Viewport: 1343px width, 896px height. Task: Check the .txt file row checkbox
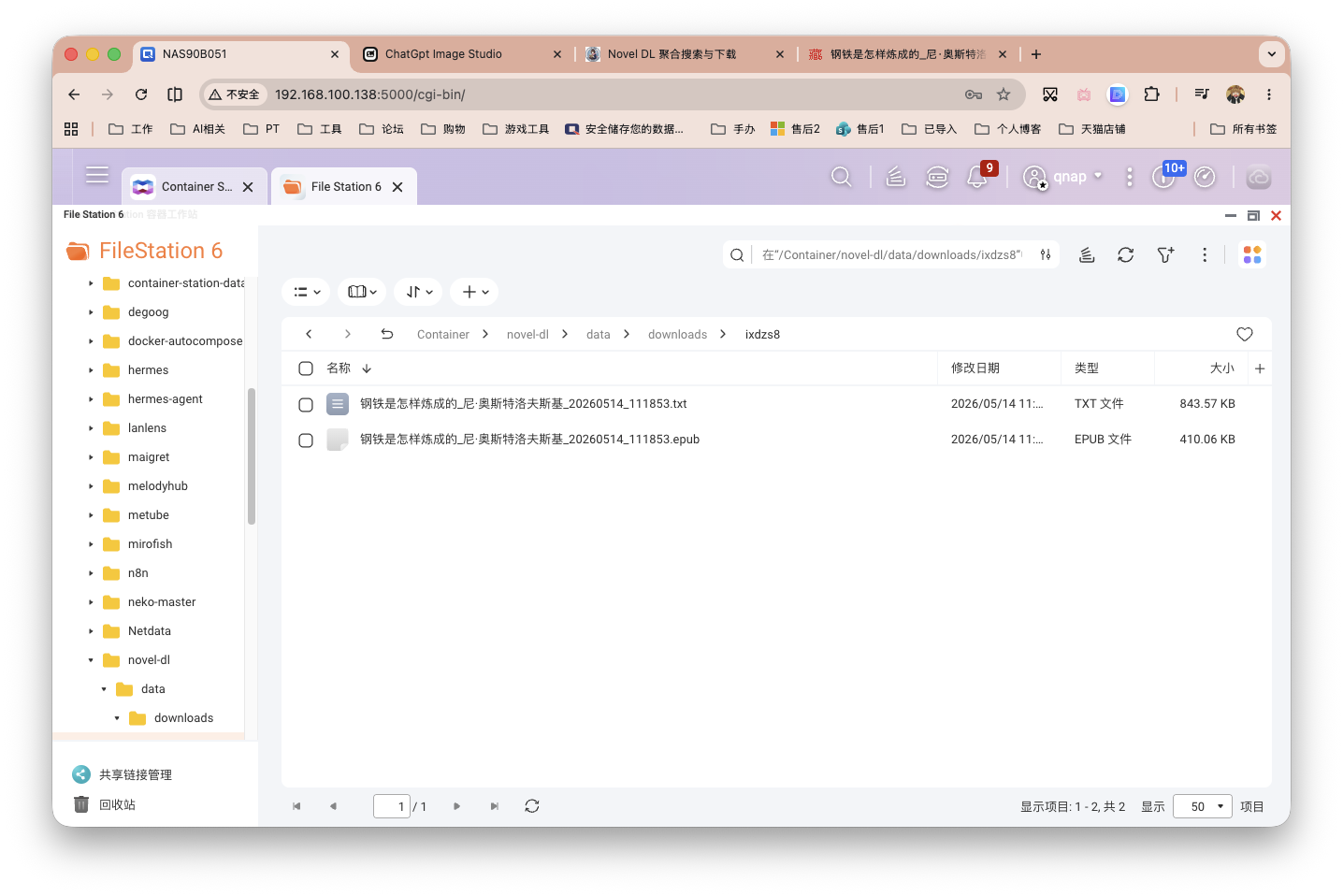(x=306, y=405)
